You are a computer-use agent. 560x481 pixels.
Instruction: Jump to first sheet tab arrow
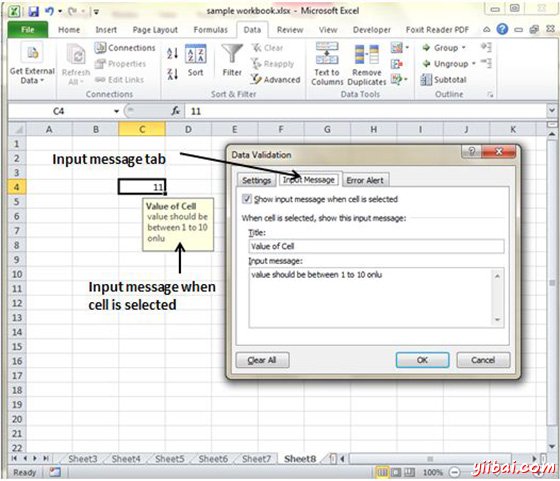[14, 458]
